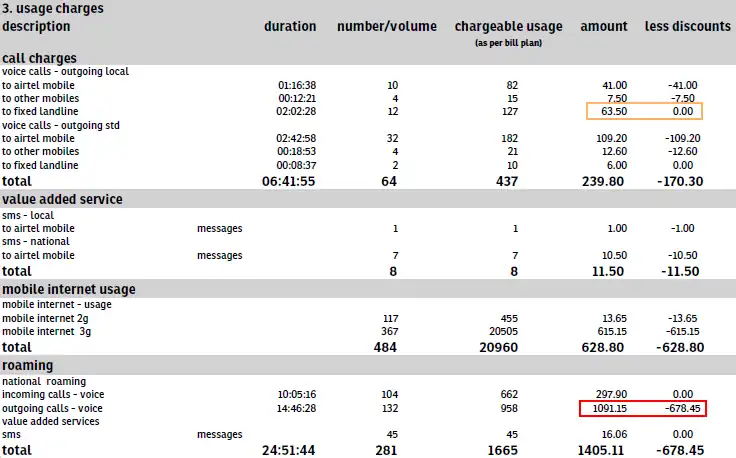This screenshot has height=458, width=736.
Task: Select the "value added service" section header
Action: point(62,199)
